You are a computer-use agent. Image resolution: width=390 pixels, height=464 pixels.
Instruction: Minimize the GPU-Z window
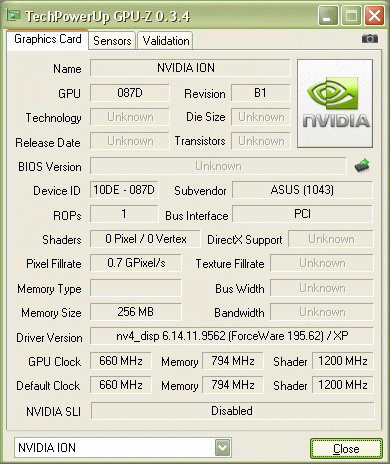coord(328,16)
